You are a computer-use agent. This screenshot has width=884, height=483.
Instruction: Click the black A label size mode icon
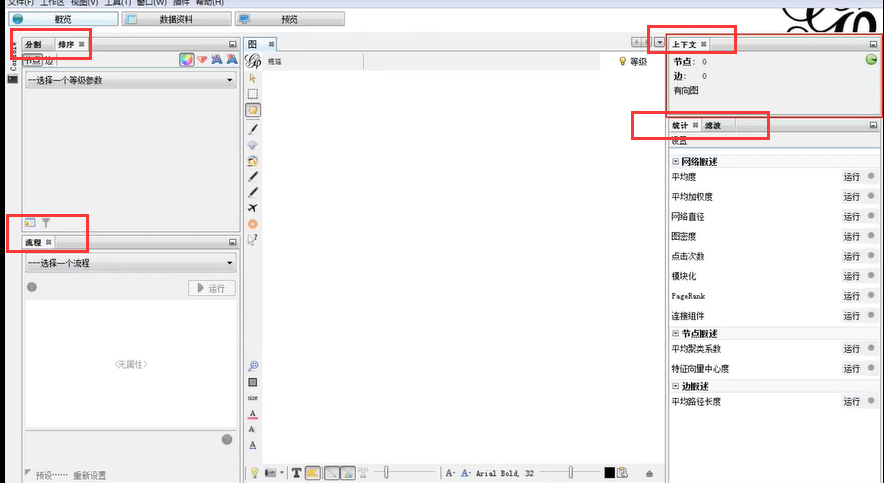[450, 473]
